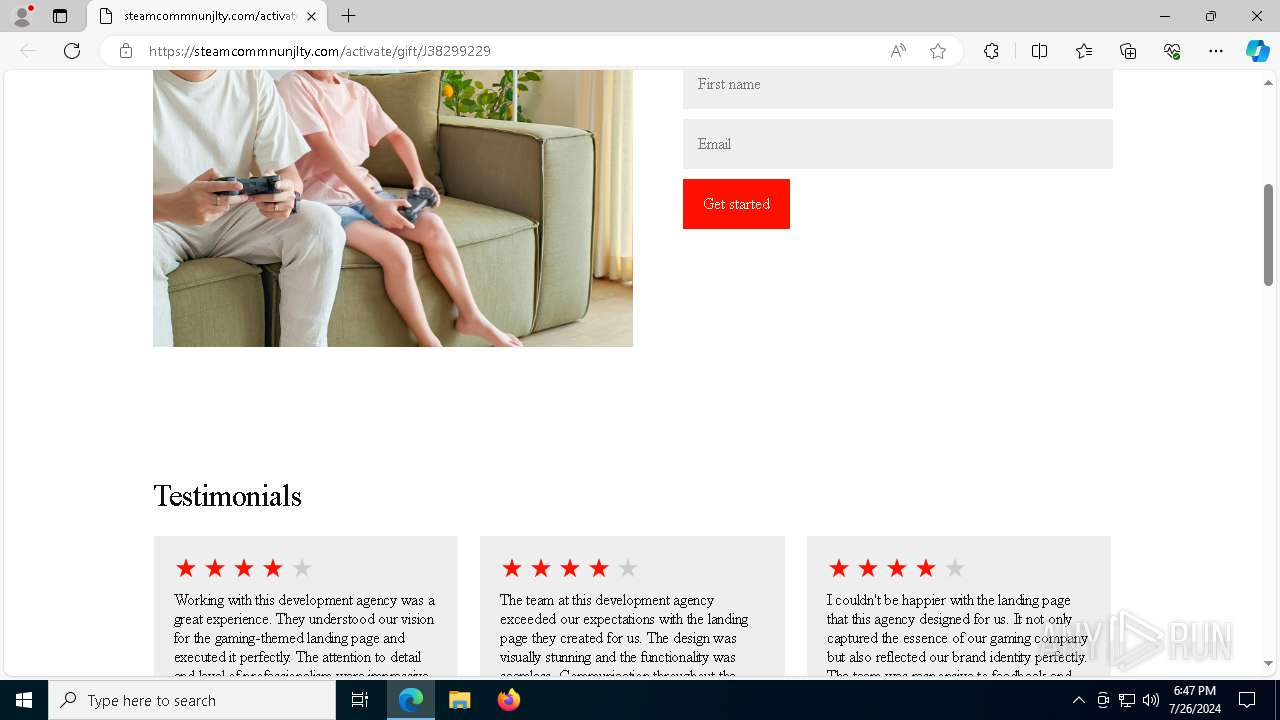1280x720 pixels.
Task: Show hidden system tray icons
Action: 1078,700
